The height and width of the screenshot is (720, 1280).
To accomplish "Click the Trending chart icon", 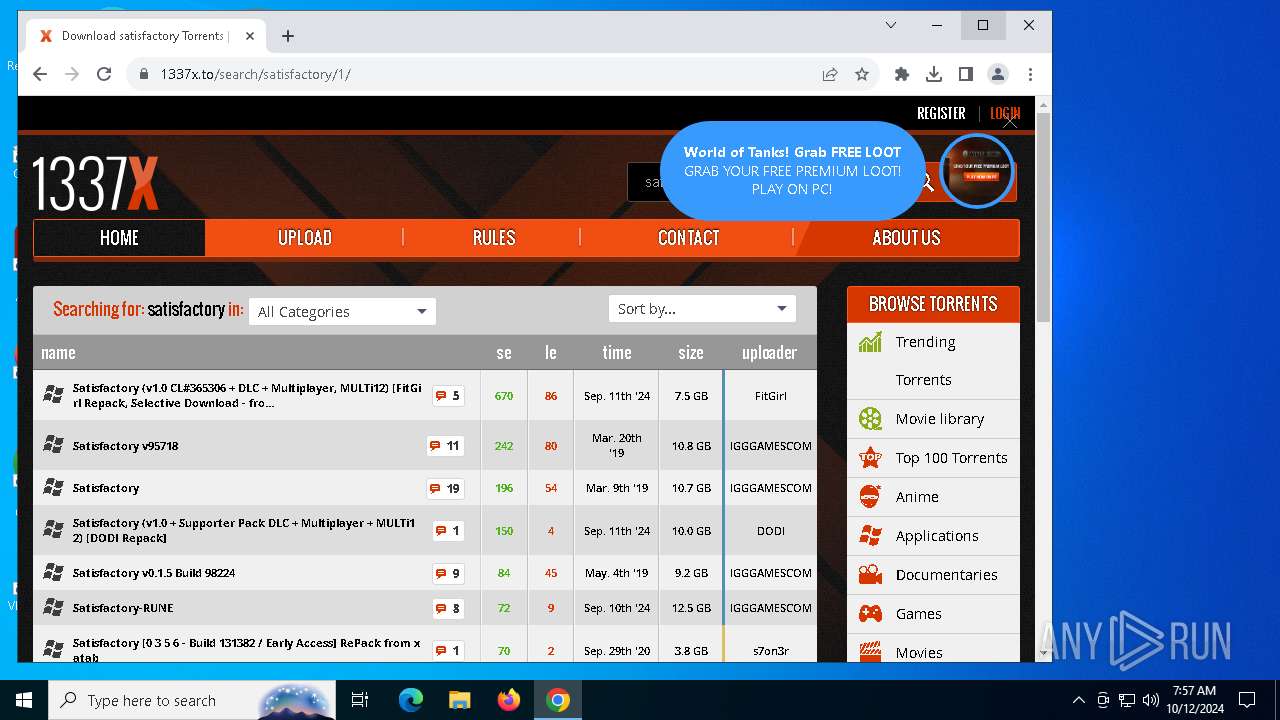I will pyautogui.click(x=870, y=342).
